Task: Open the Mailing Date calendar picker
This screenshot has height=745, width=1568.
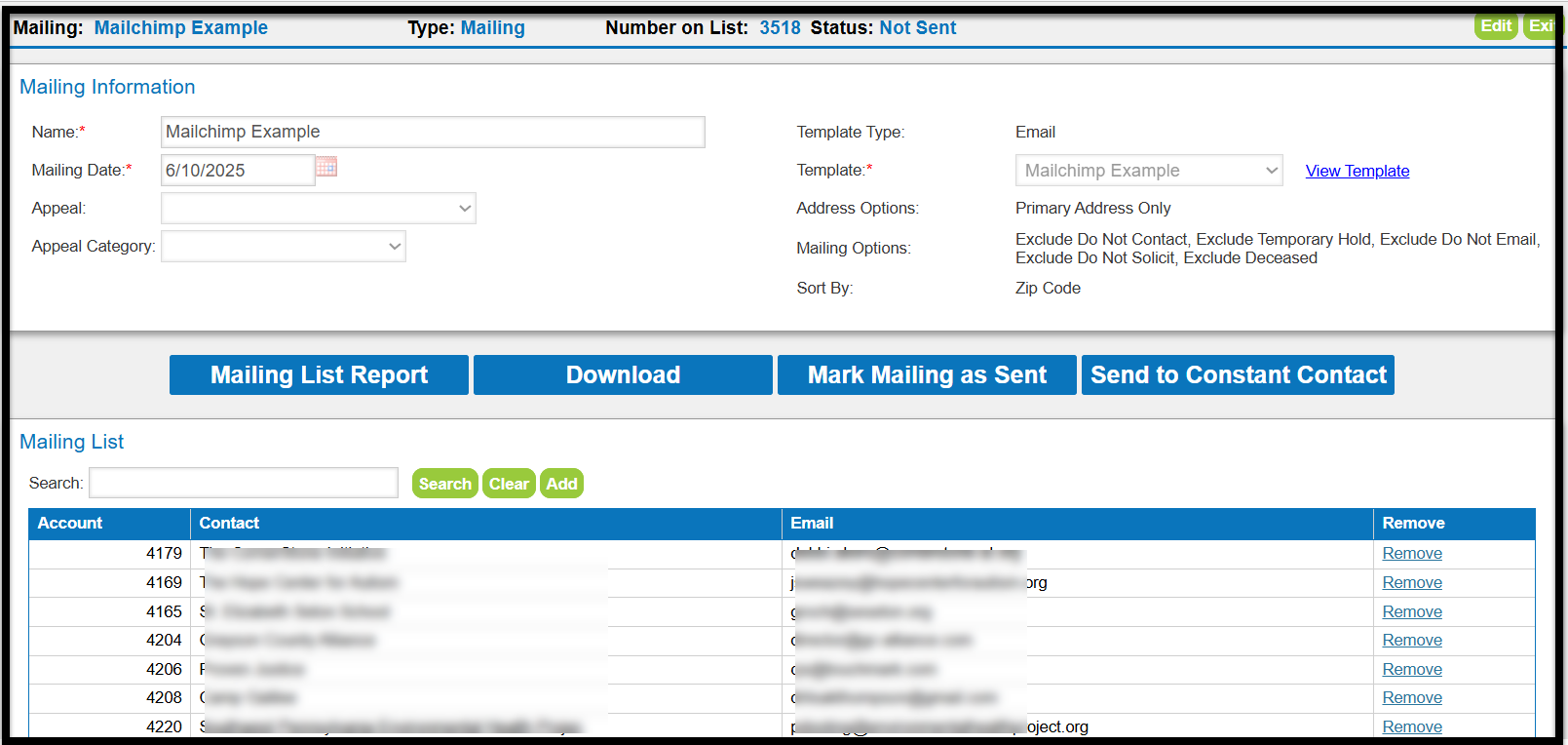Action: pos(326,167)
